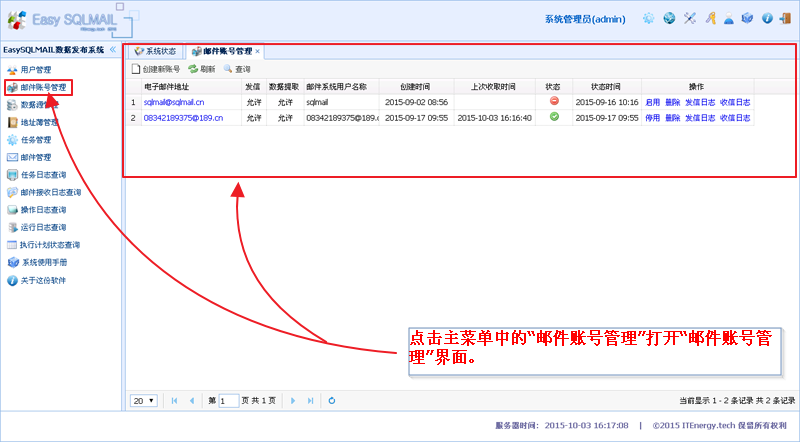Image resolution: width=800 pixels, height=442 pixels.
Task: Click the green enabled status icon
Action: [x=554, y=117]
